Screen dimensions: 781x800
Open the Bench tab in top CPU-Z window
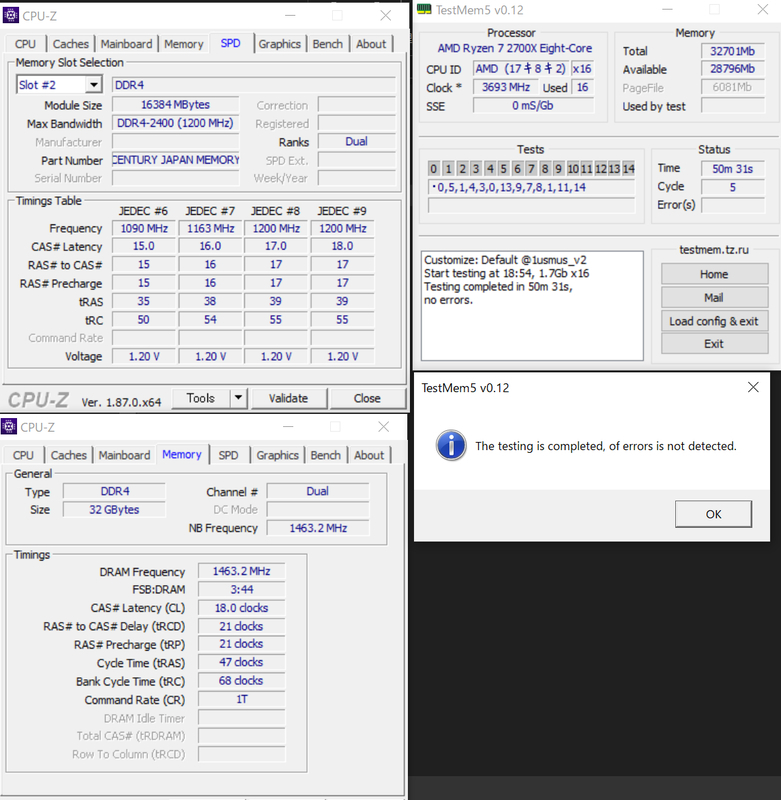coord(327,44)
